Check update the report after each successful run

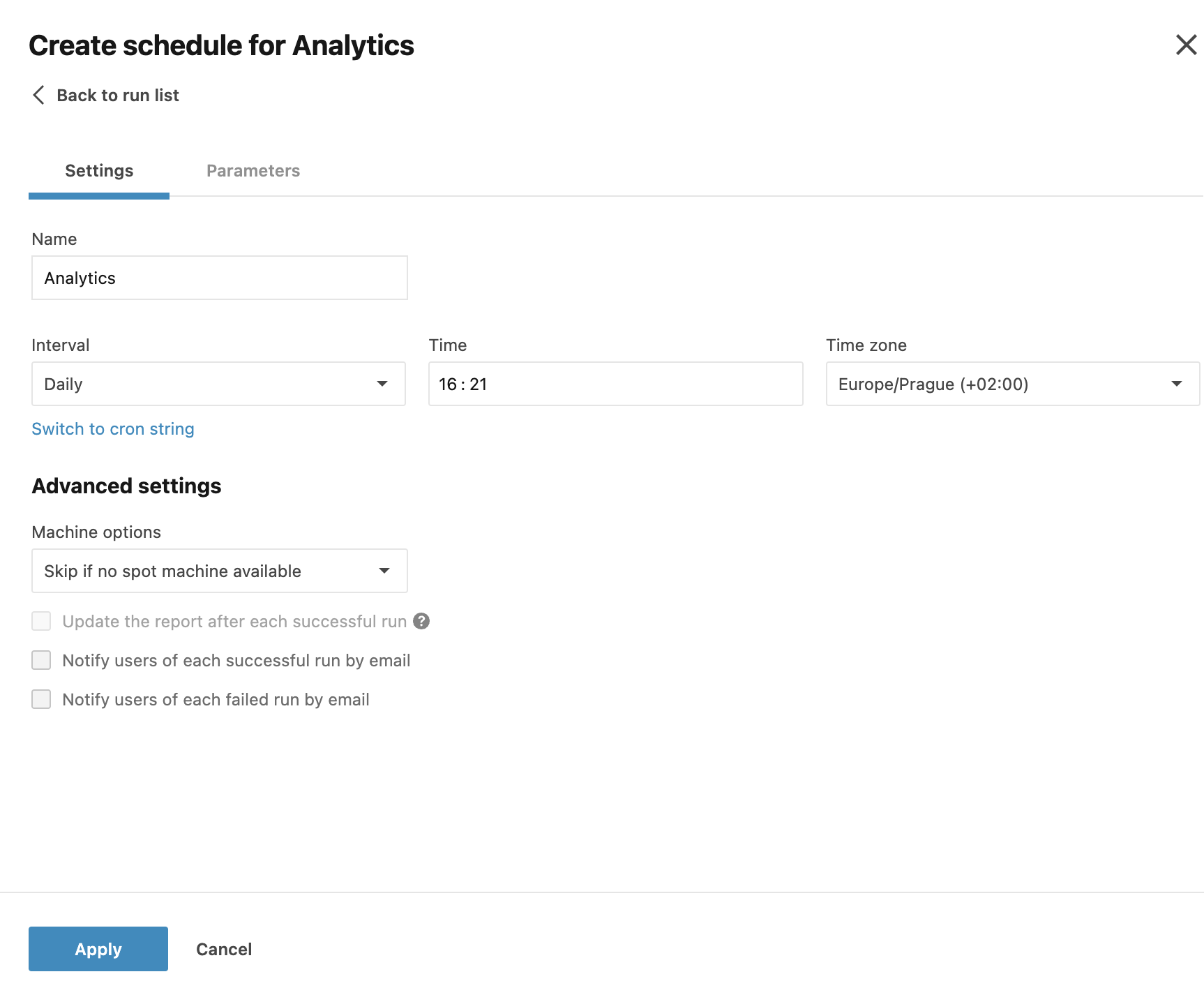[41, 621]
